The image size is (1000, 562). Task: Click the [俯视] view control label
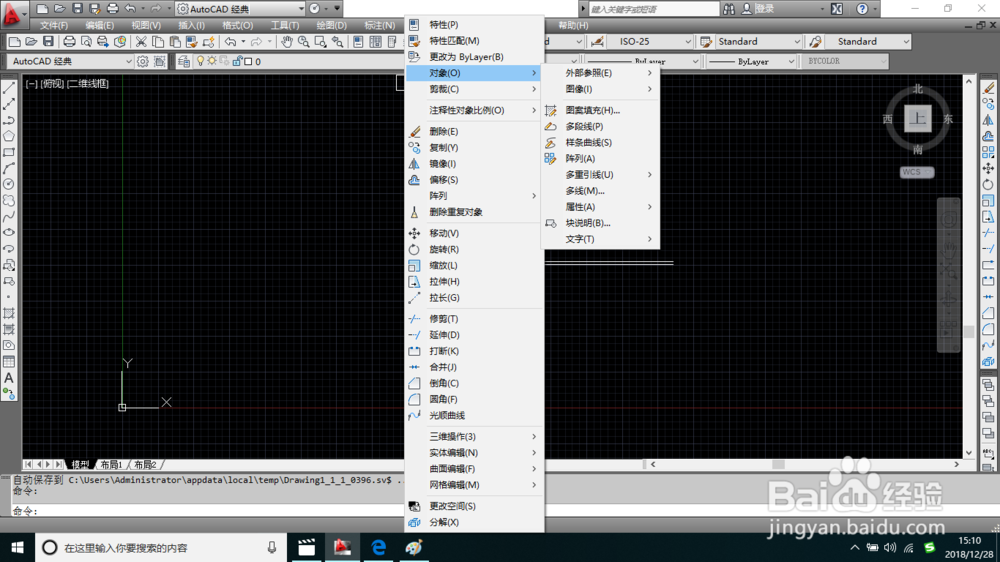pos(53,84)
